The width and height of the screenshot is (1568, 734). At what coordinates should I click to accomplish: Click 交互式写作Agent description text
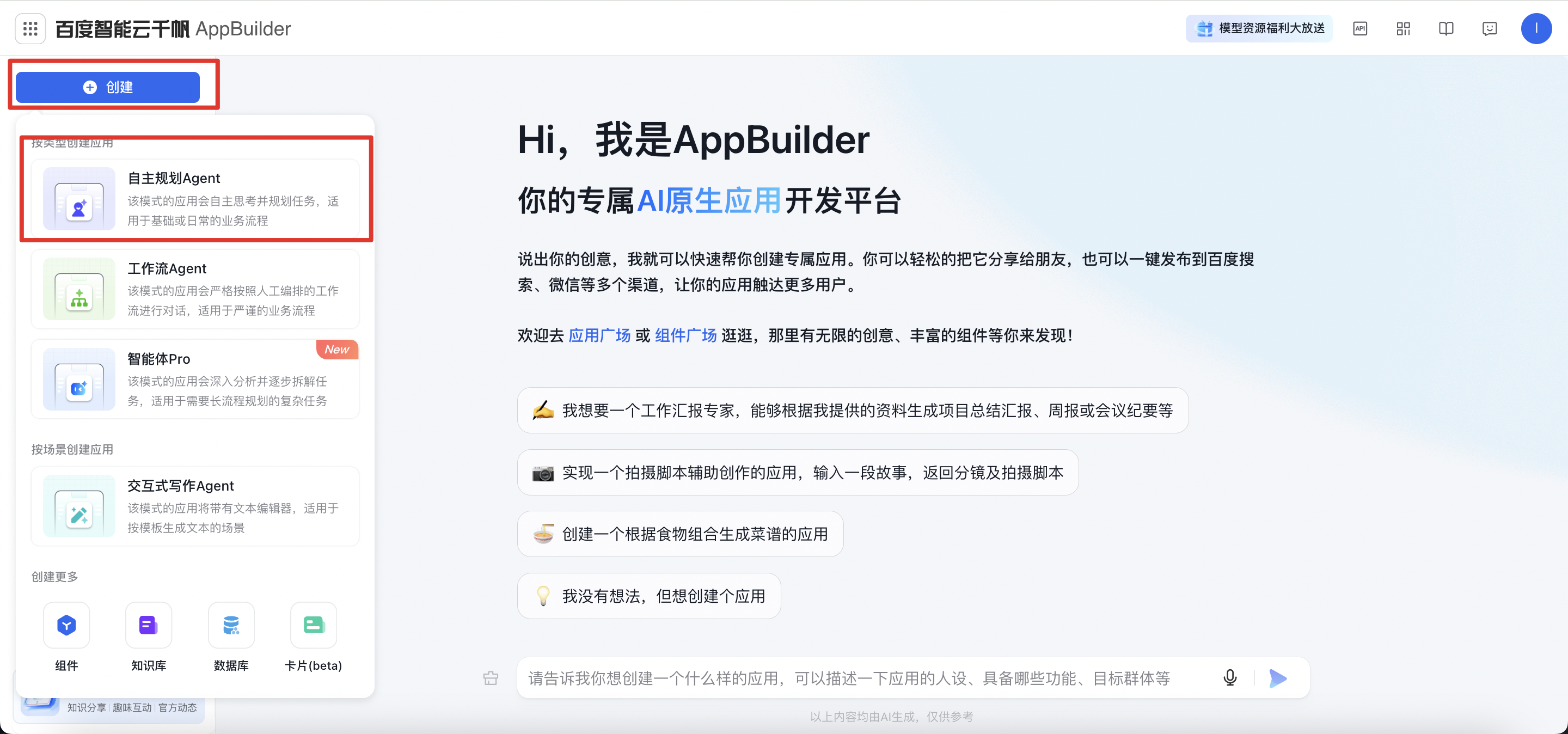[232, 518]
